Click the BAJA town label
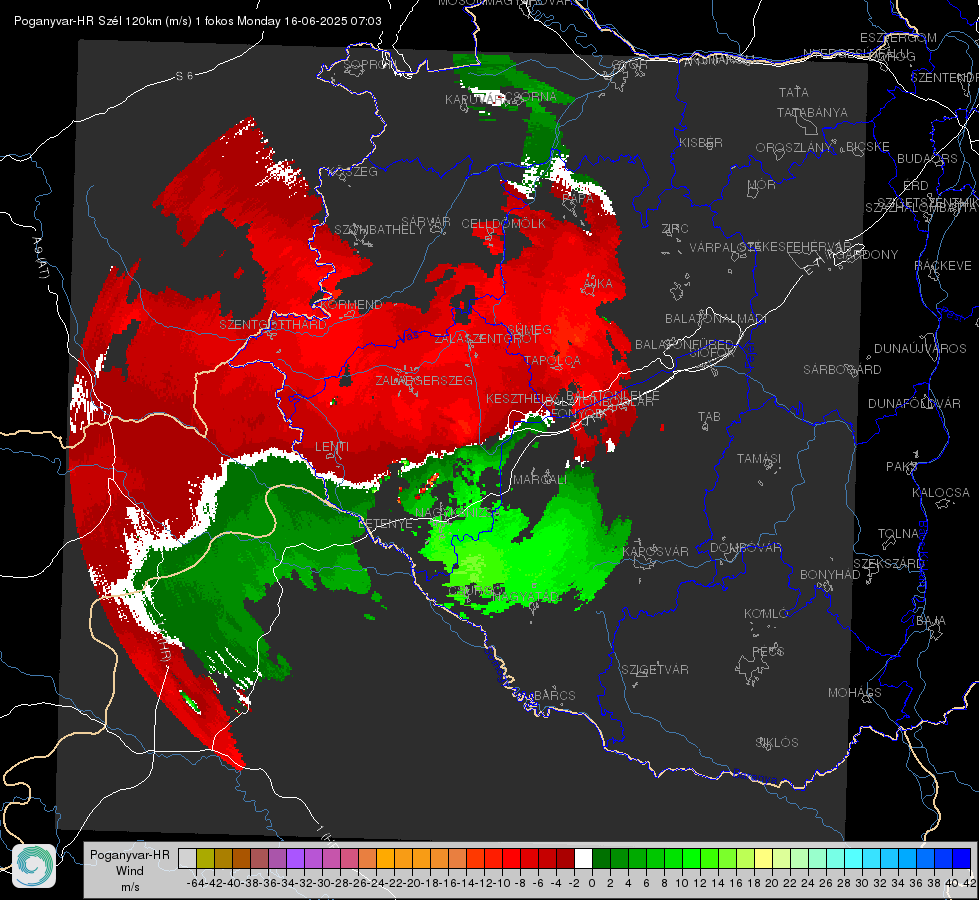979x900 pixels. pyautogui.click(x=931, y=620)
